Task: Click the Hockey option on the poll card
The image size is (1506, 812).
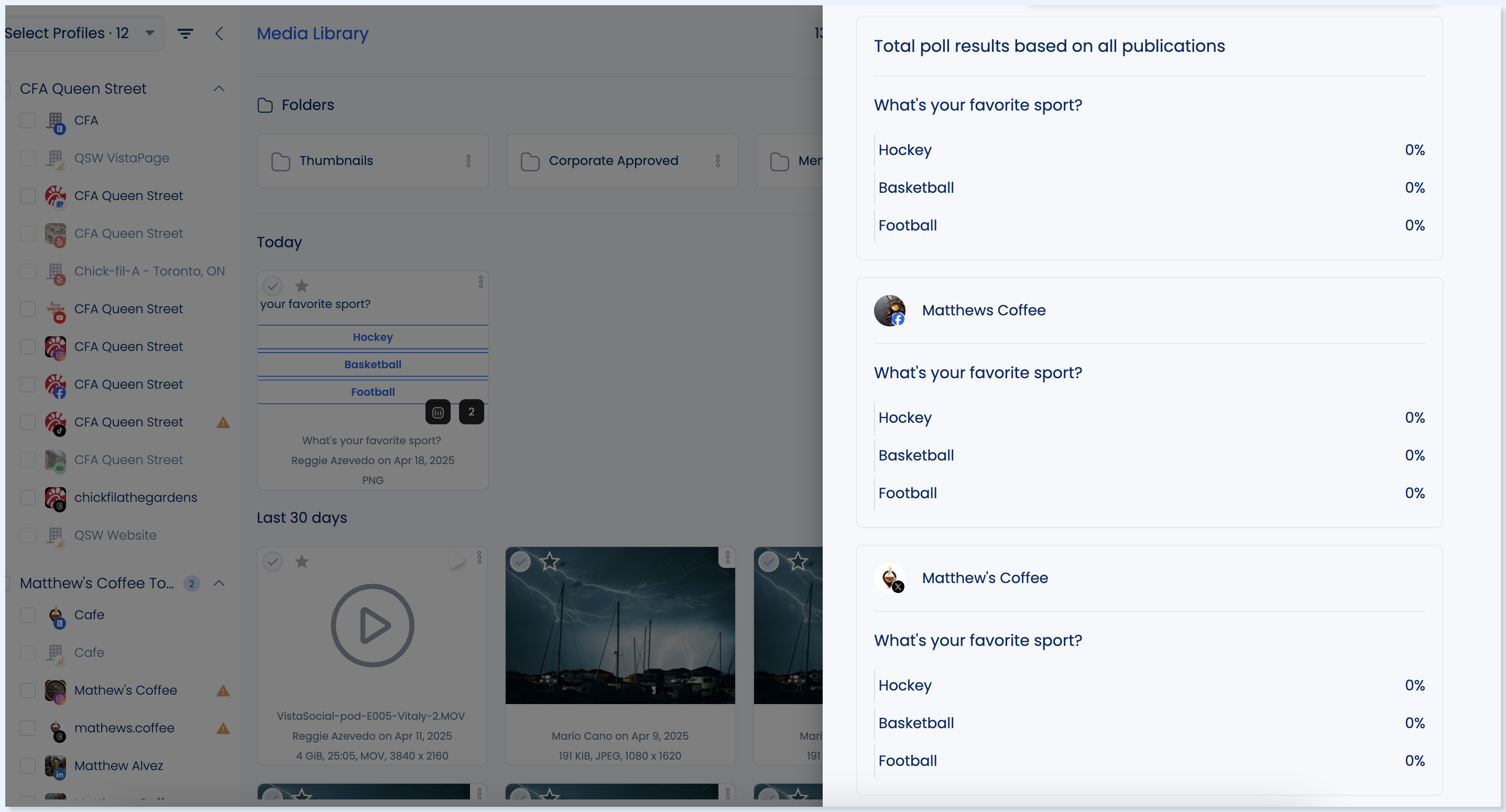Action: (373, 337)
